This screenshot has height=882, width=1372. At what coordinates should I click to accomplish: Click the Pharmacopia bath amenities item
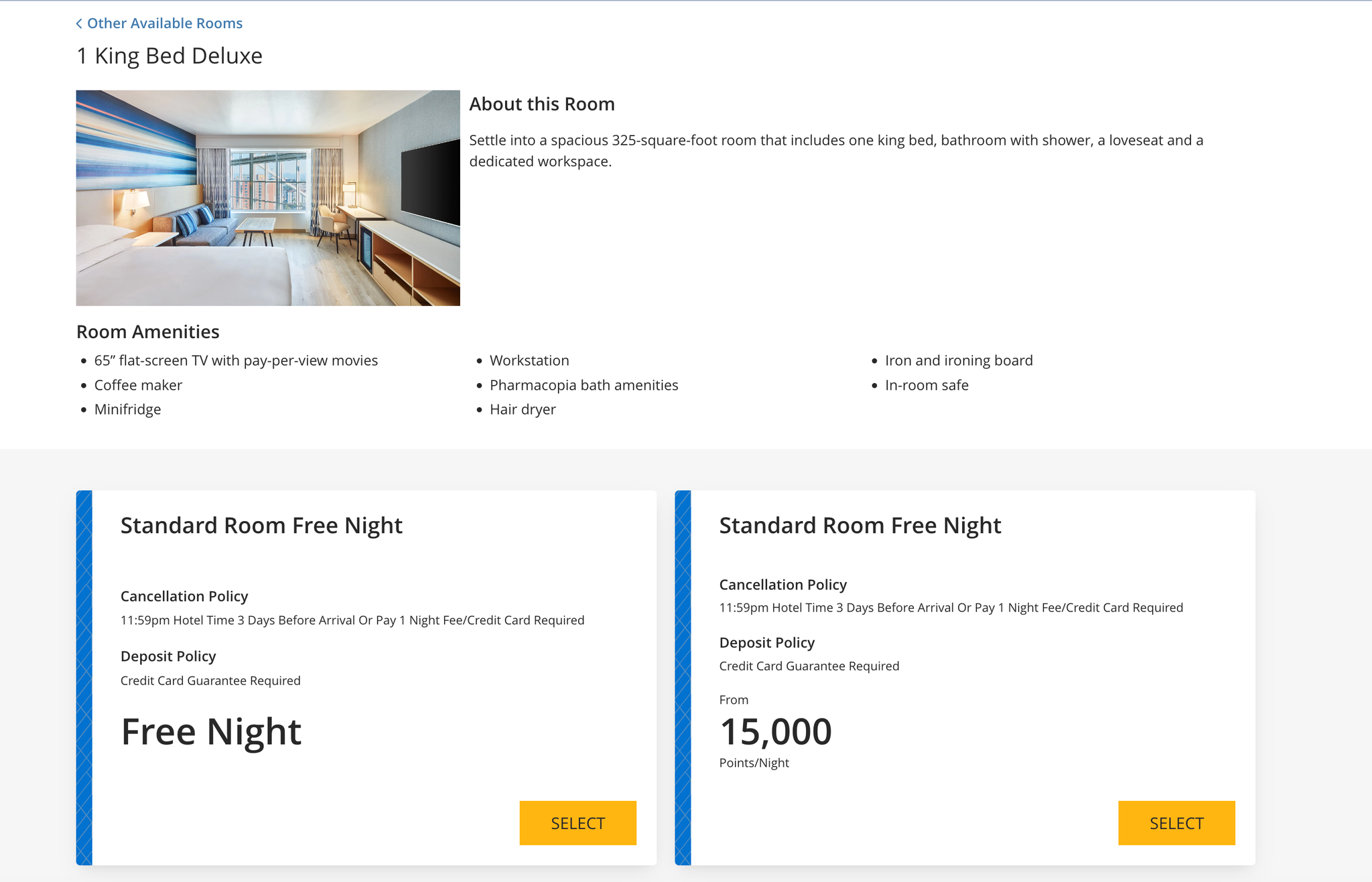[x=584, y=385]
